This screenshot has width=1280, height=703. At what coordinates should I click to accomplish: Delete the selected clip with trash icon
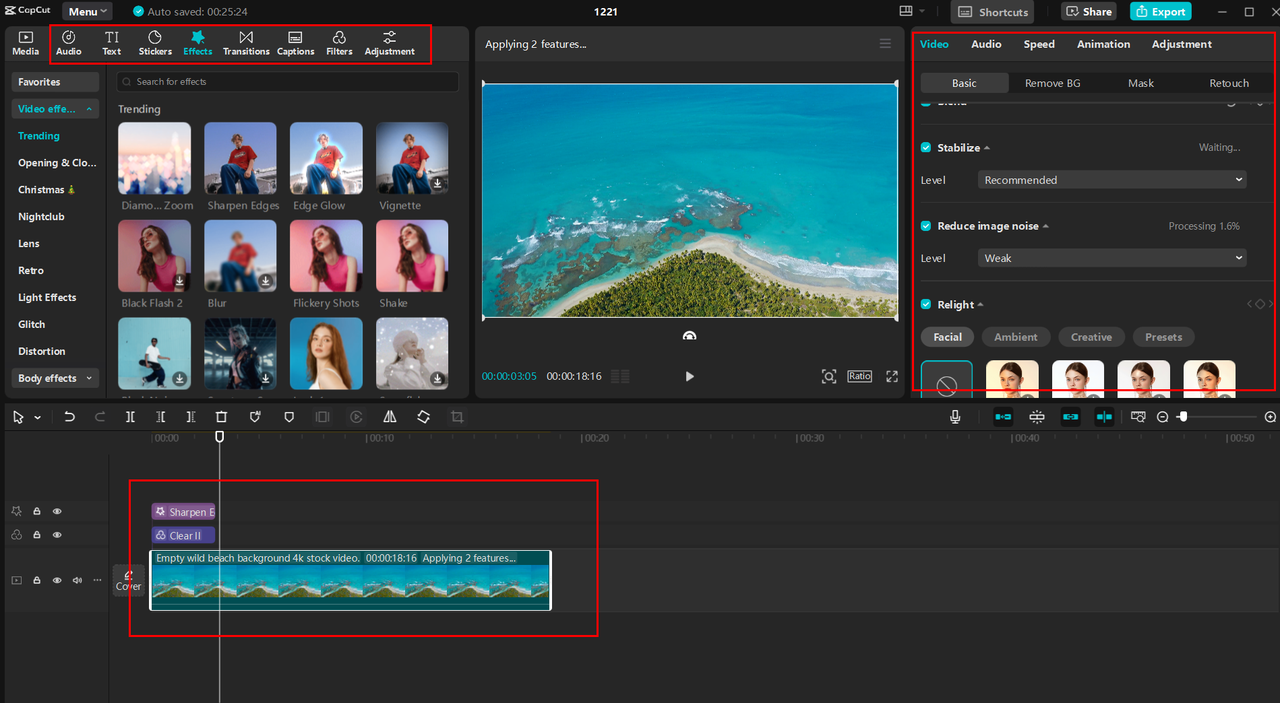coord(222,417)
